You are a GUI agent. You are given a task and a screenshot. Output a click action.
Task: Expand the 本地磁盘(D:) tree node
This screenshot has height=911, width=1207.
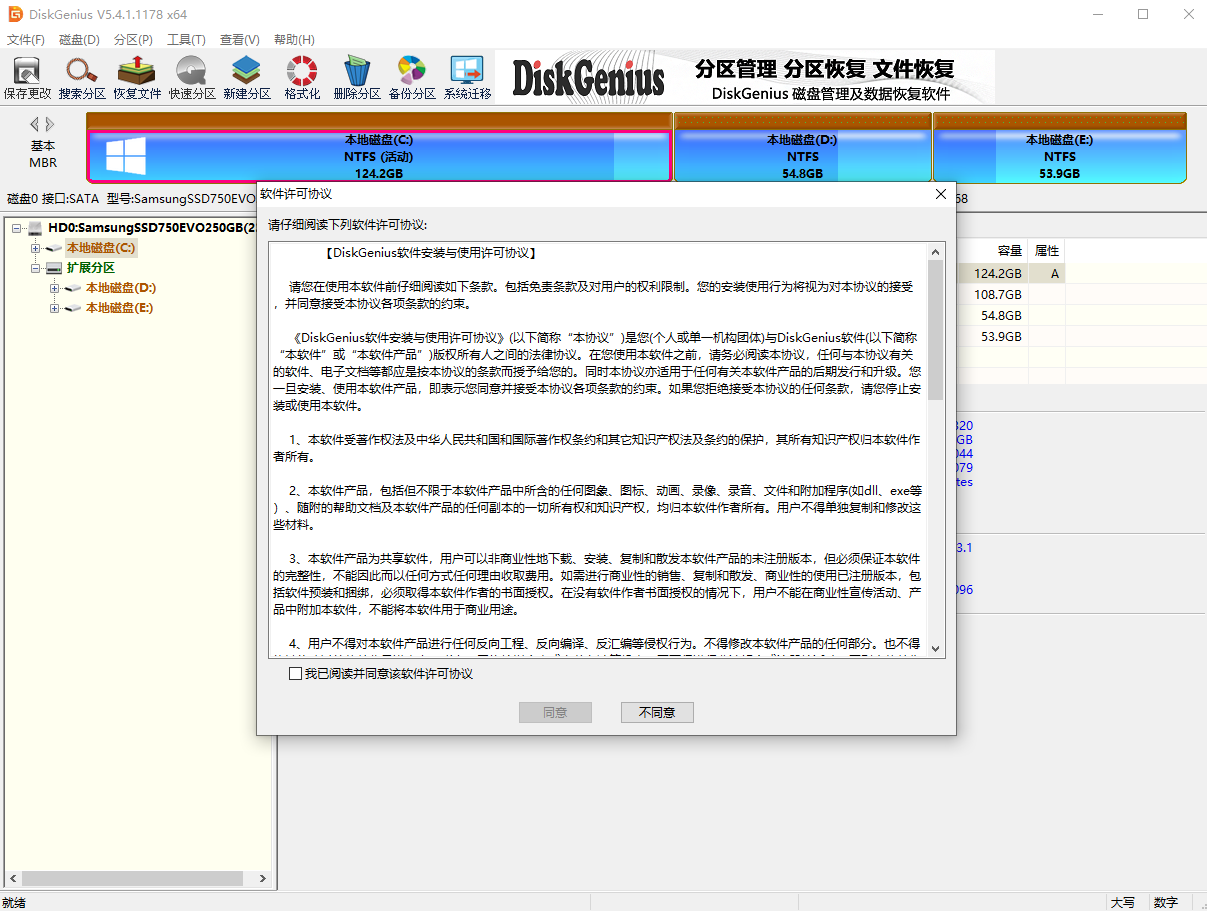(x=55, y=288)
